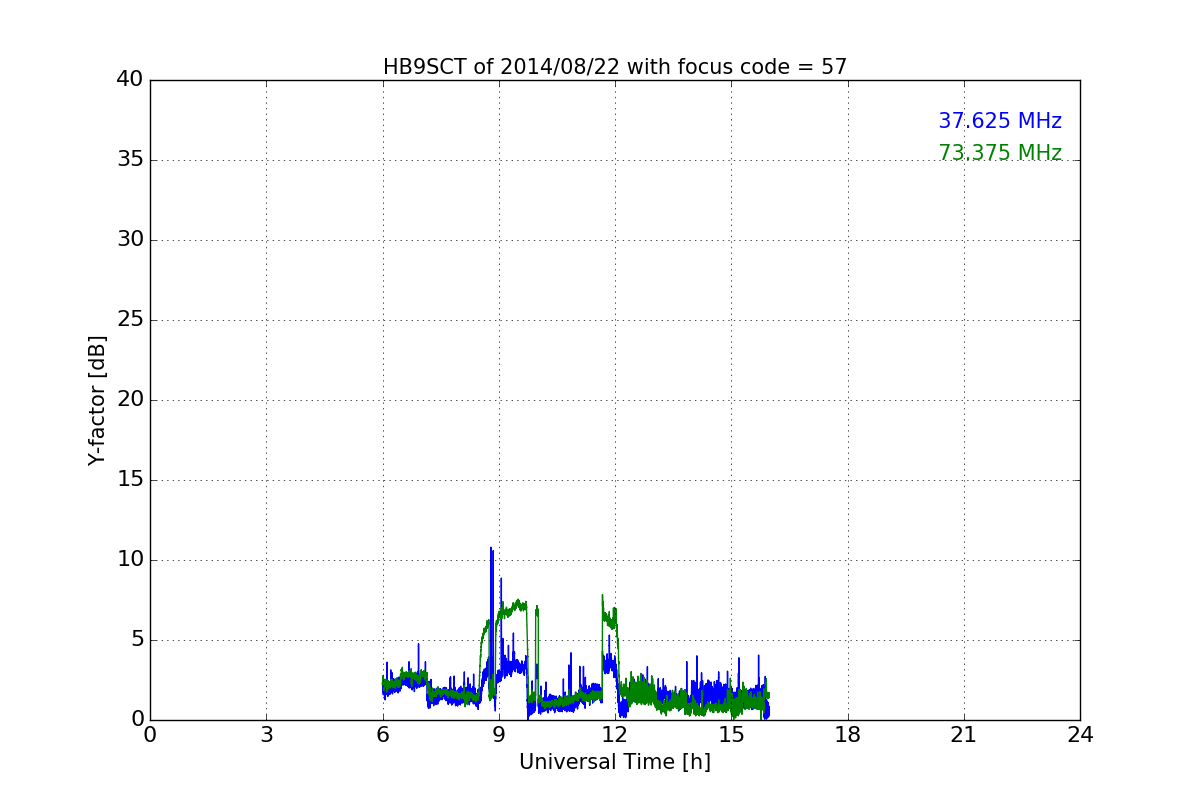Click the x-axis tick label 9
The width and height of the screenshot is (1200, 800).
(499, 735)
